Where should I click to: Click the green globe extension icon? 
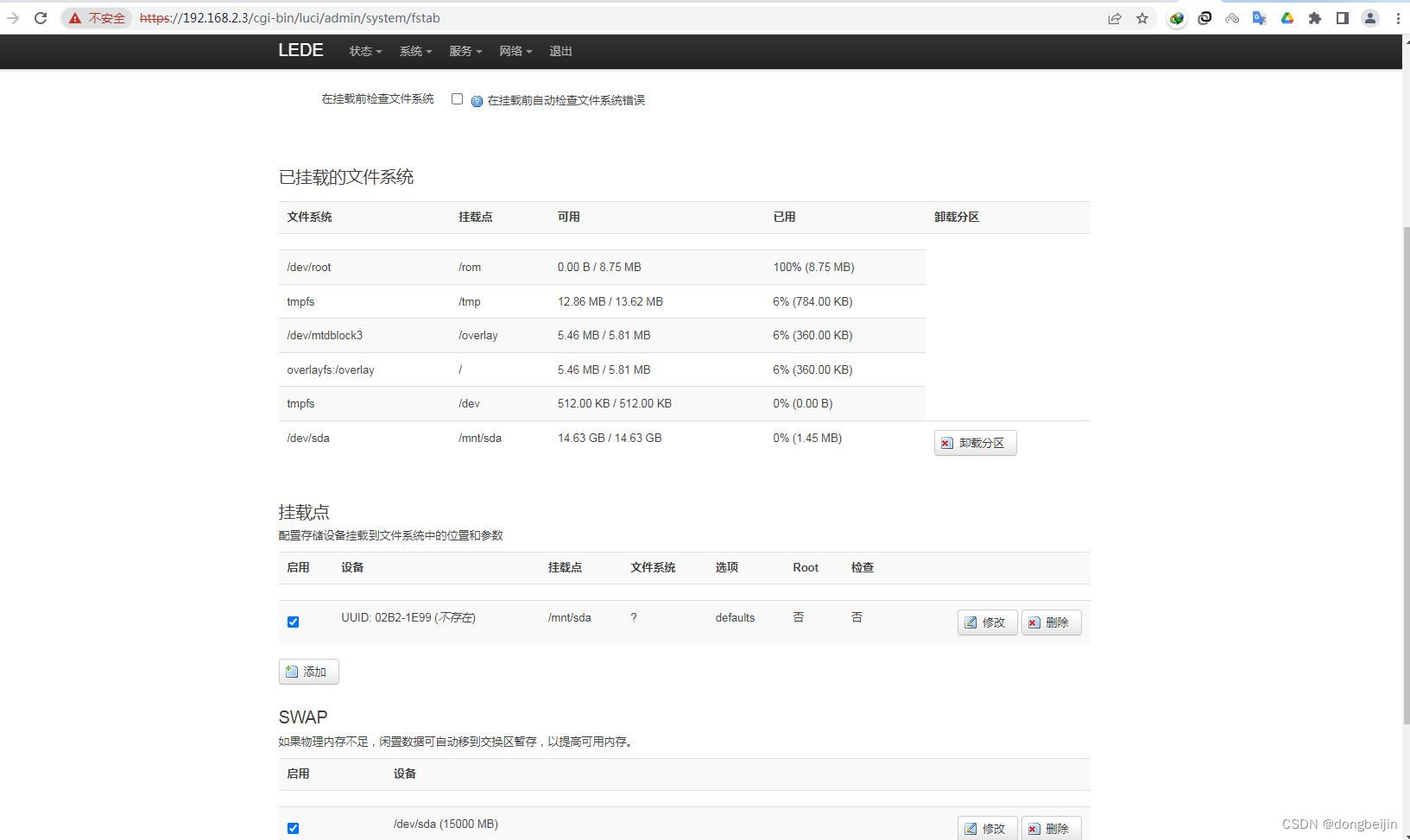[1177, 18]
